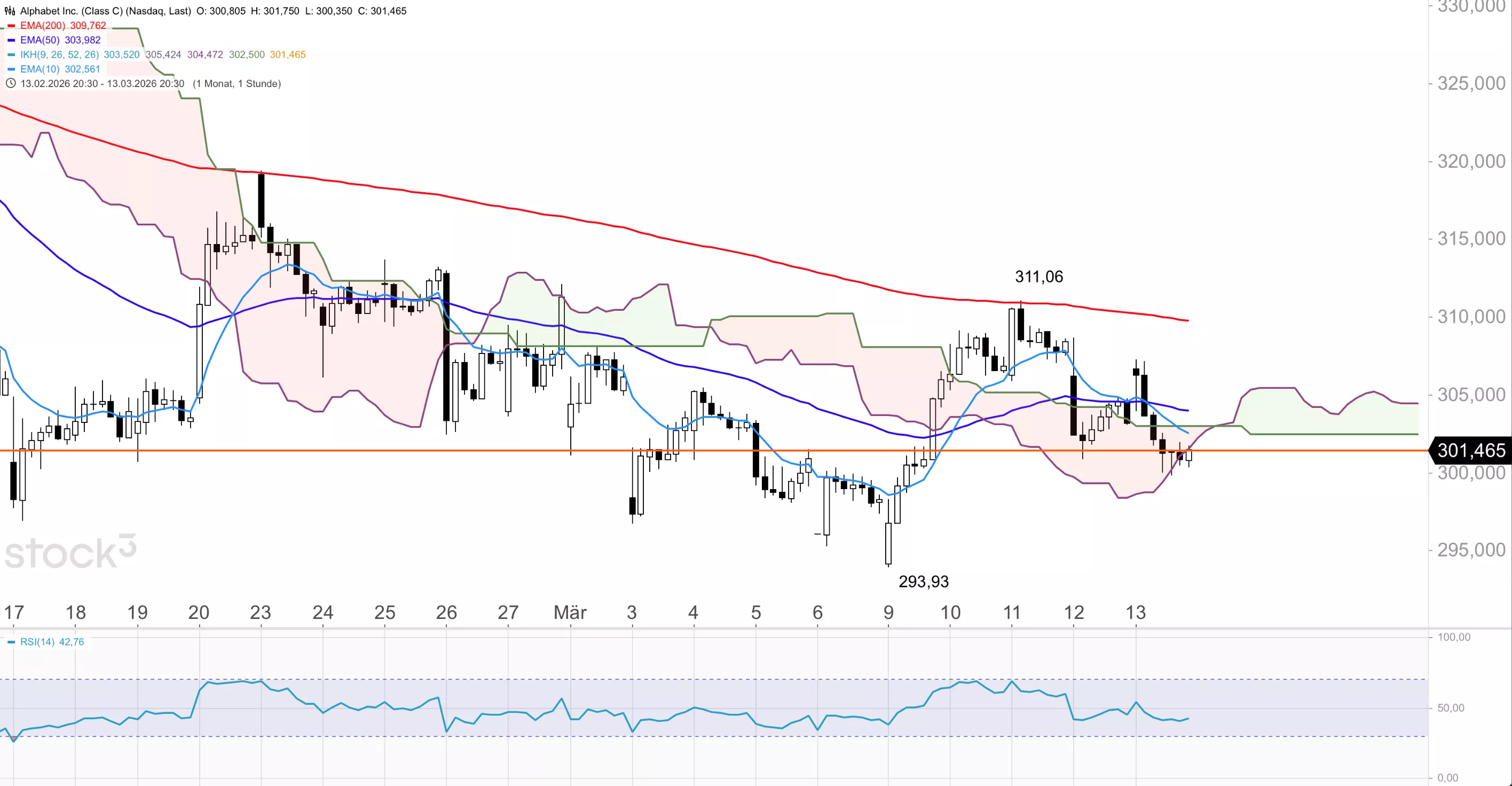Click the stock3 watermark logo

[x=70, y=552]
